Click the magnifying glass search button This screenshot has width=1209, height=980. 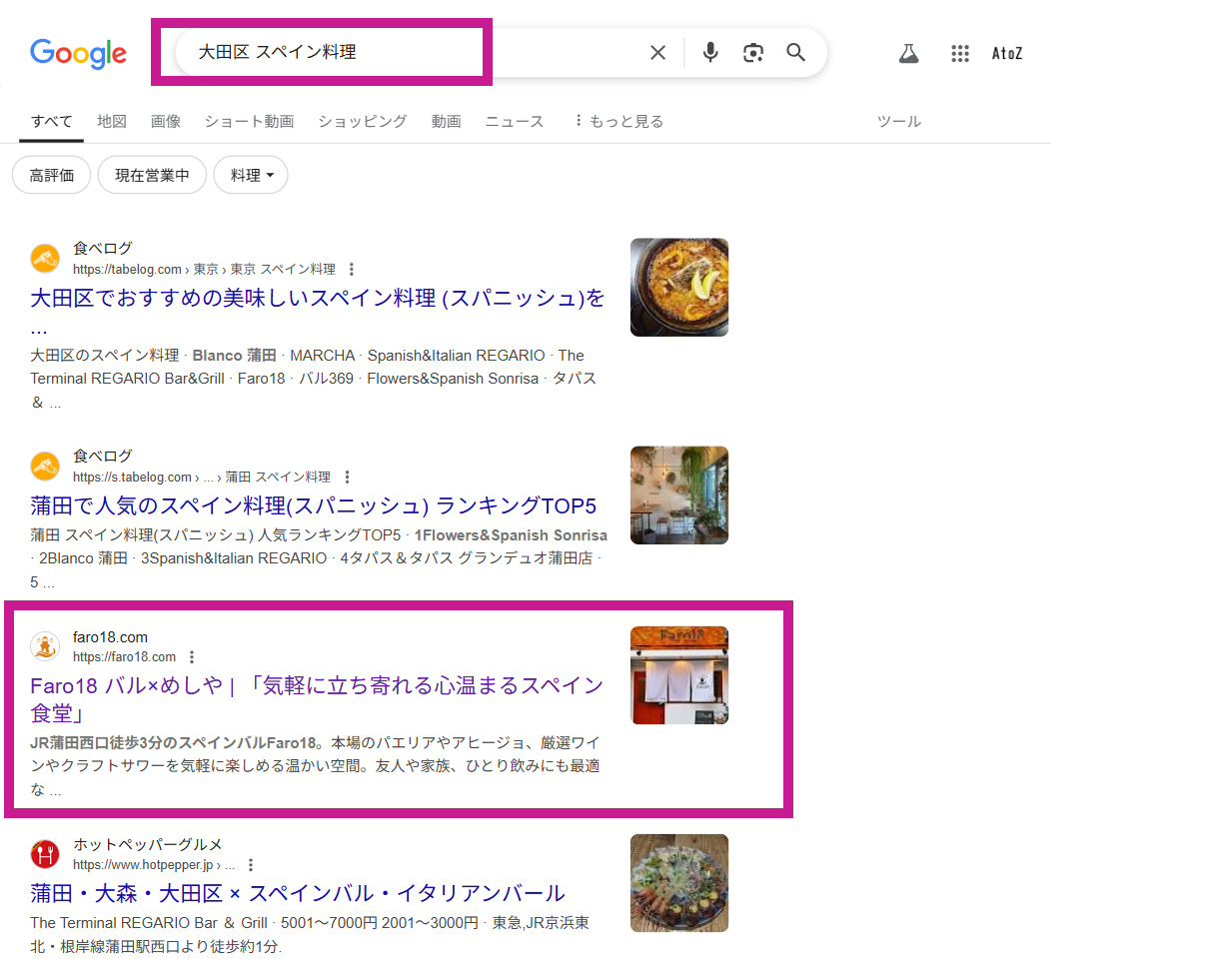(x=795, y=53)
